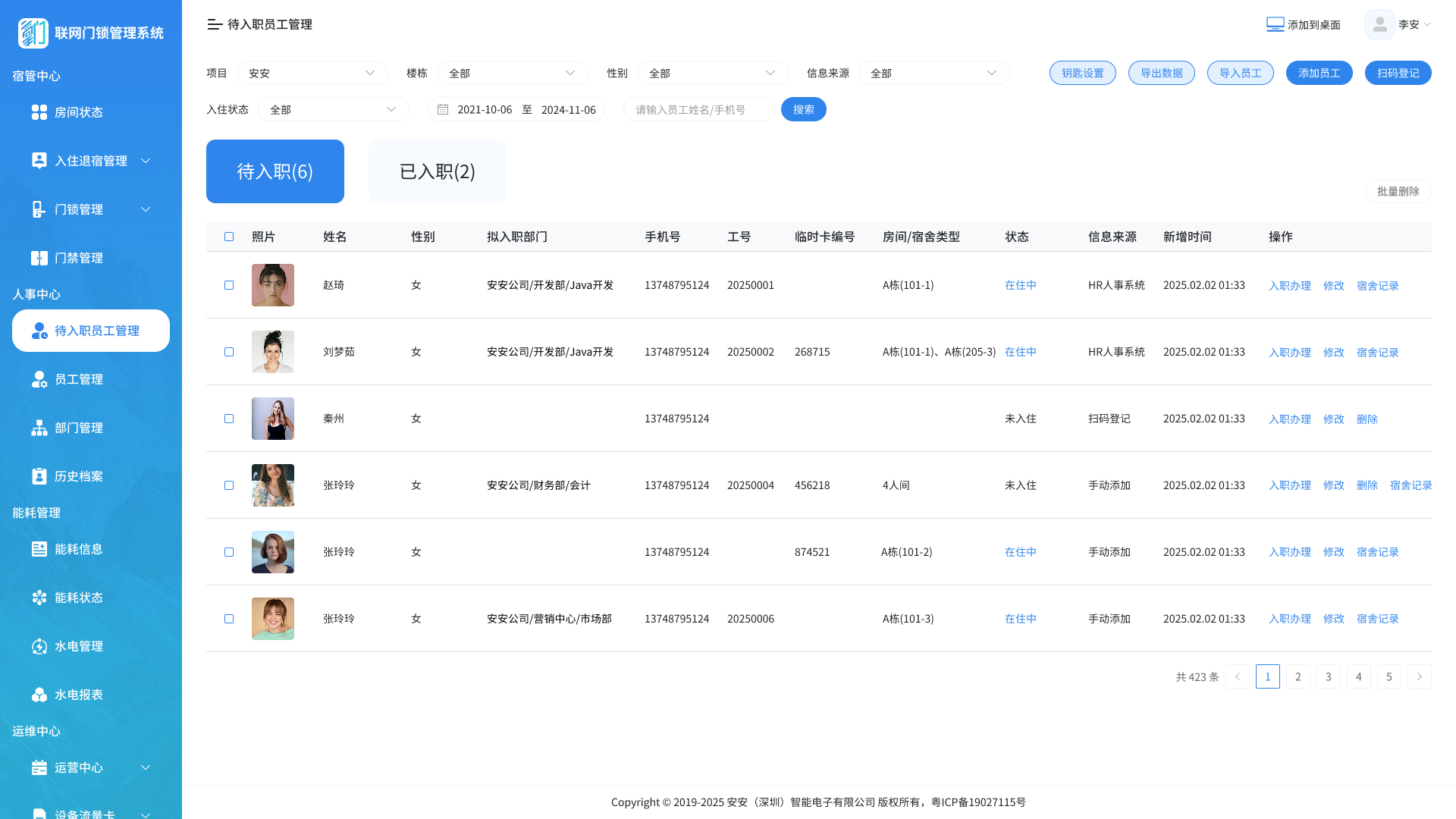This screenshot has height=819, width=1456.
Task: Open 待入职员工管理 in sidebar
Action: click(91, 331)
